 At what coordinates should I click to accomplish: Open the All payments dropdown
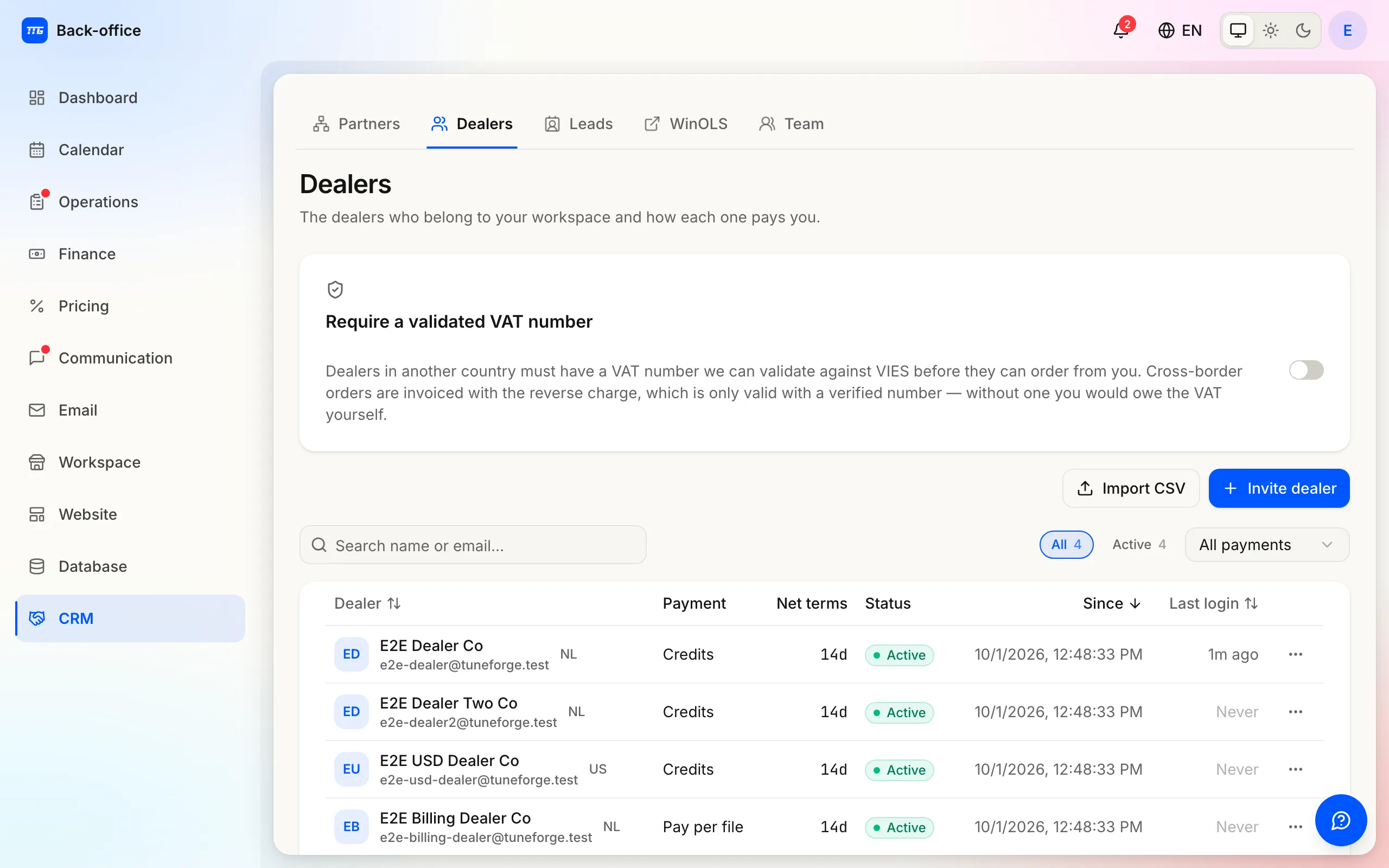pos(1267,544)
